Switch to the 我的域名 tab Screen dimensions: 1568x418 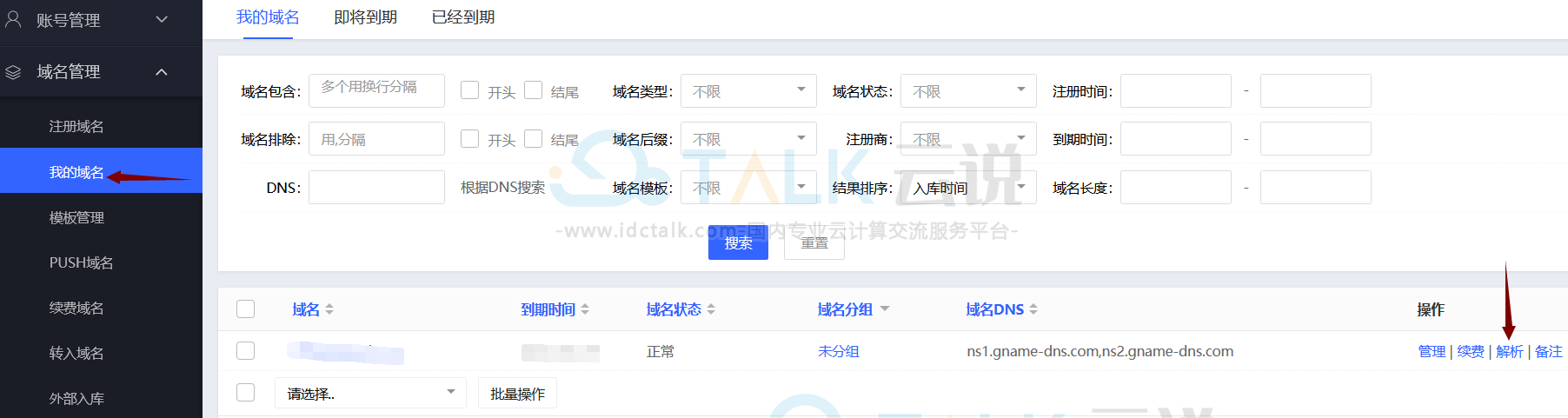[x=268, y=17]
